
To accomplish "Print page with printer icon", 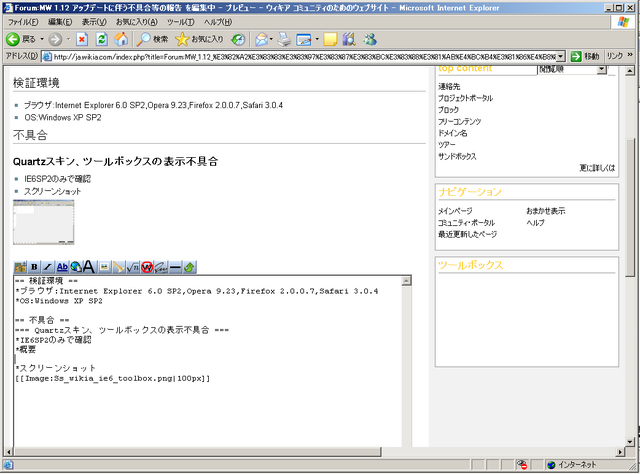I will (284, 39).
